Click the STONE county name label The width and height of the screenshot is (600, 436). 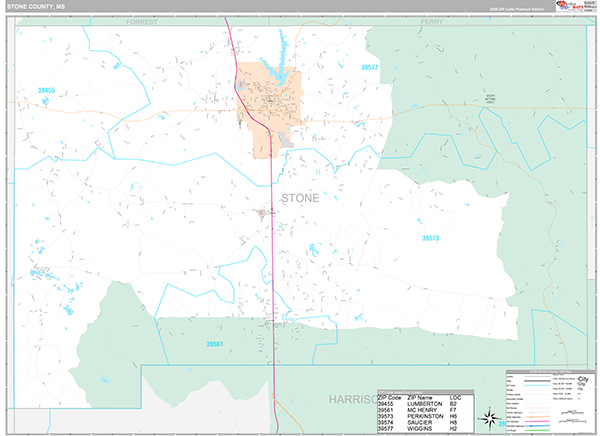click(x=300, y=198)
